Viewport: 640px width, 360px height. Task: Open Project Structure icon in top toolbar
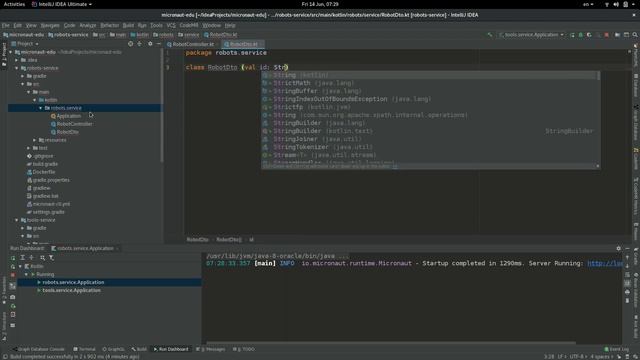point(617,35)
